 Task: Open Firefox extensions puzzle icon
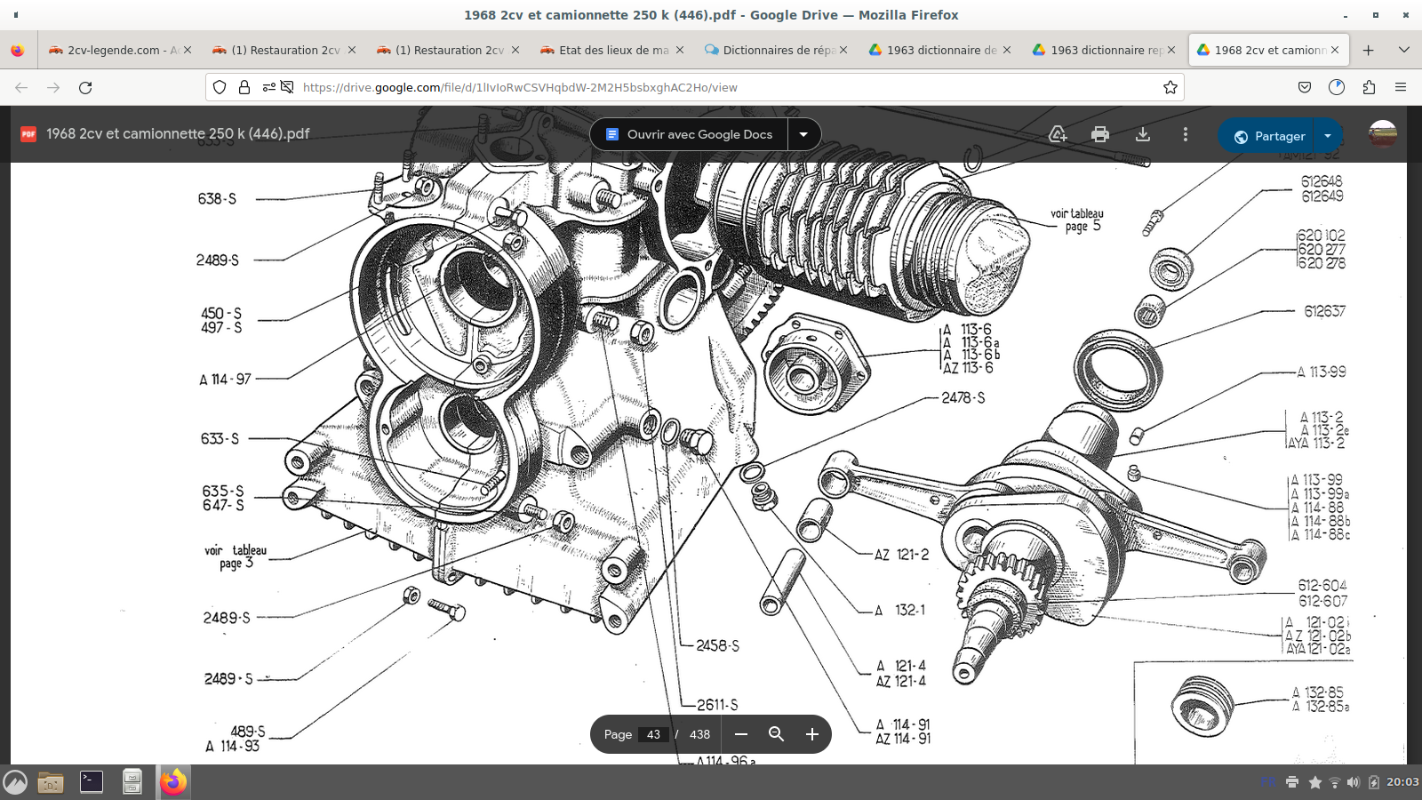coord(1369,87)
